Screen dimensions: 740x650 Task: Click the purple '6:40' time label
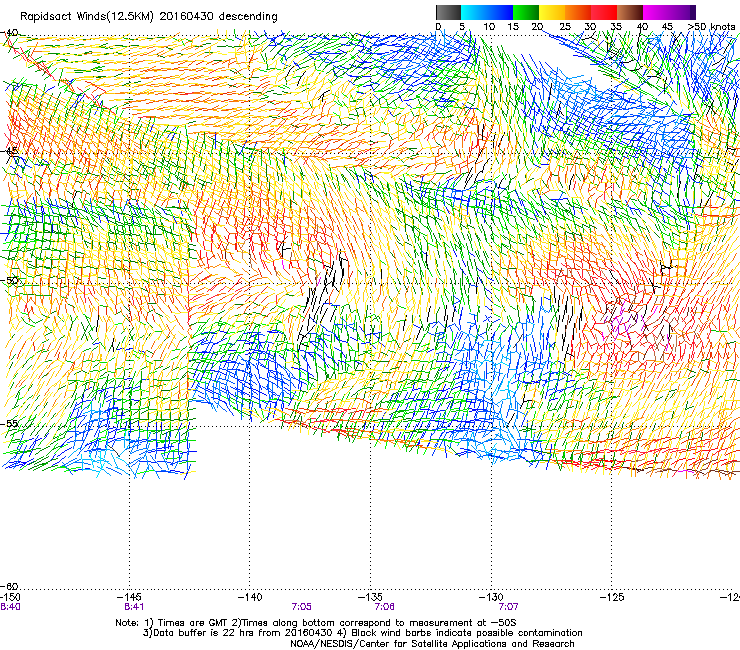[x=10, y=607]
